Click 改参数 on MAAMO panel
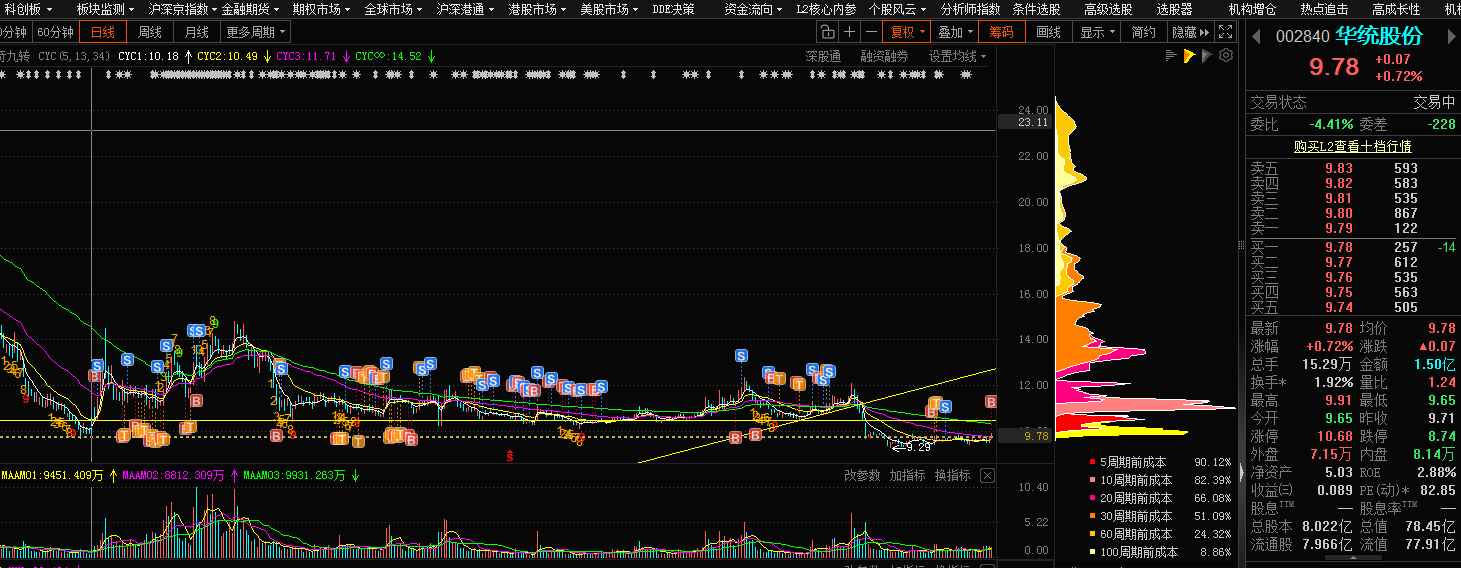The width and height of the screenshot is (1461, 568). tap(862, 475)
